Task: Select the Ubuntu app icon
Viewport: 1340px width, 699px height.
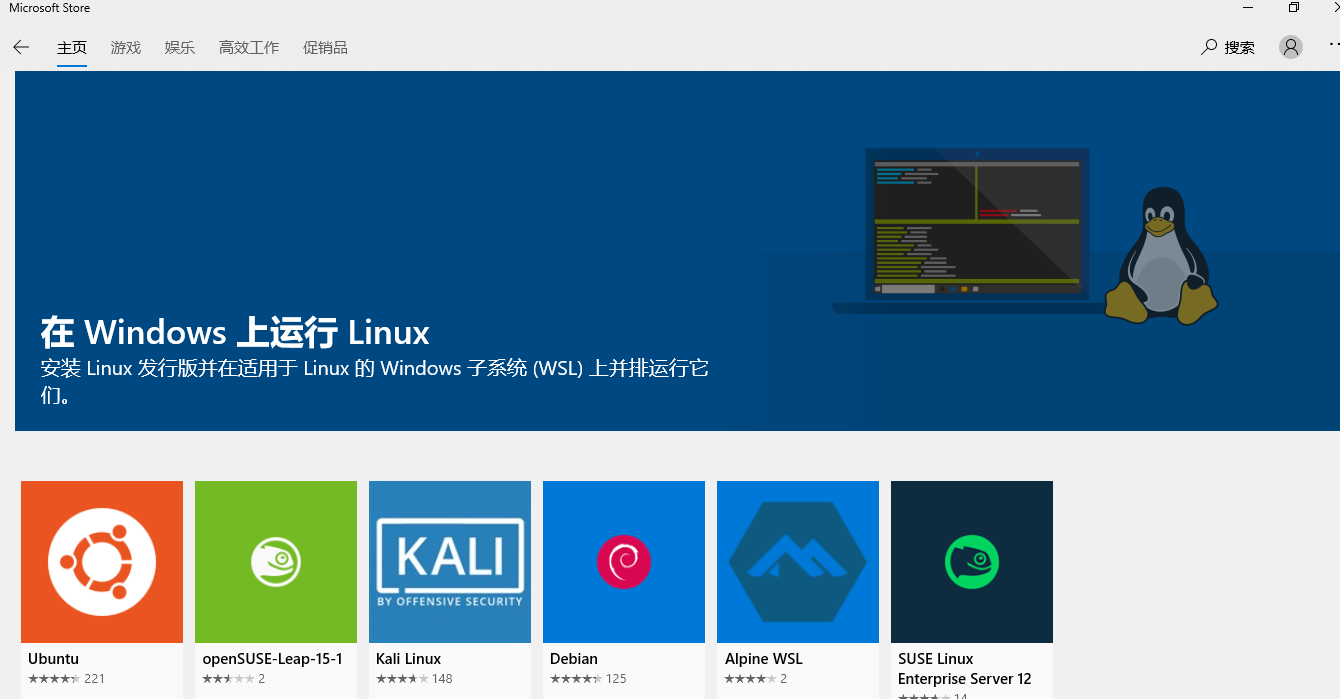Action: pyautogui.click(x=101, y=561)
